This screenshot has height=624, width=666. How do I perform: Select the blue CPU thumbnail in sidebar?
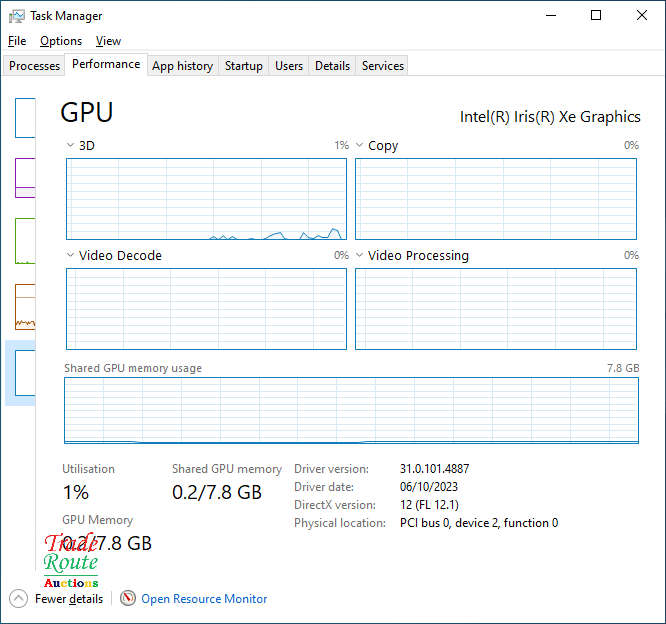pos(25,118)
